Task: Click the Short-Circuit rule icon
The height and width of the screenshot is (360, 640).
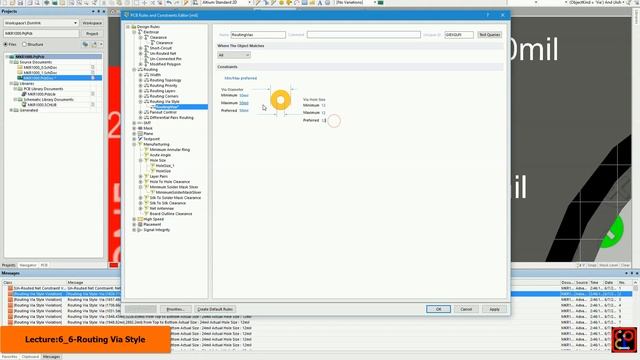Action: coord(147,48)
